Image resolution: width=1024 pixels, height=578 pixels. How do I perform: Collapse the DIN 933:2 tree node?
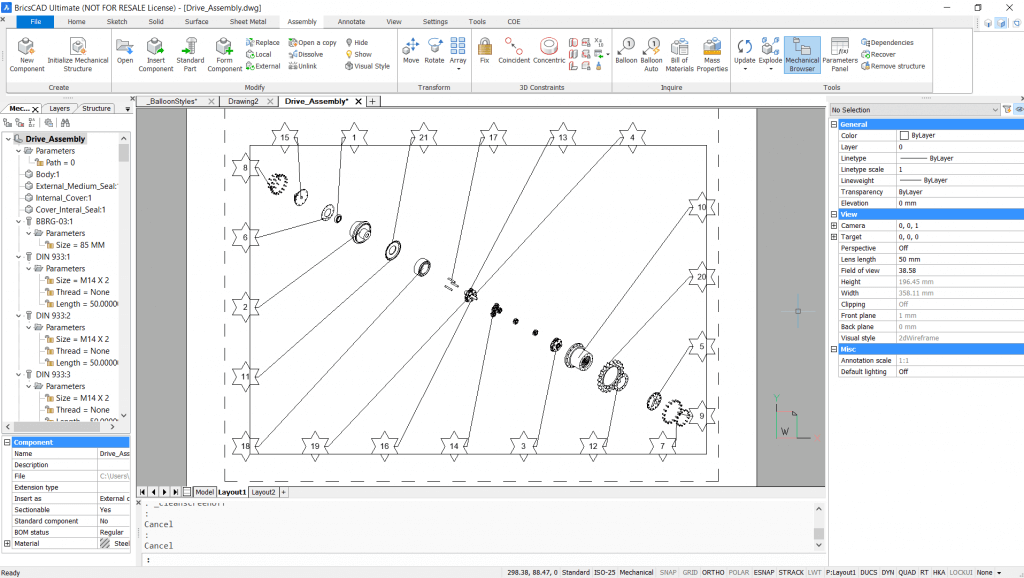pos(18,315)
